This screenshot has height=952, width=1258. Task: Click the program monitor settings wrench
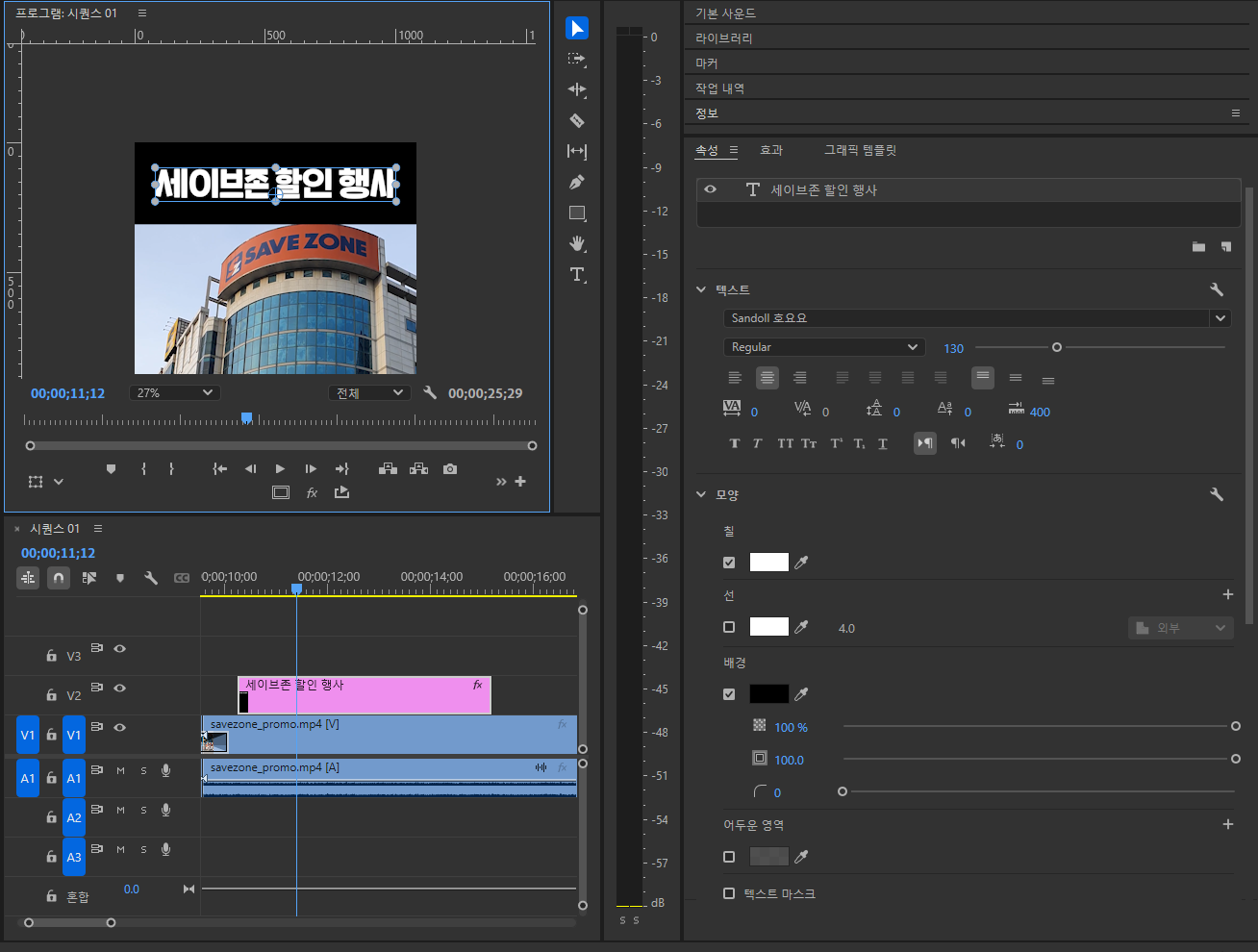coord(430,392)
